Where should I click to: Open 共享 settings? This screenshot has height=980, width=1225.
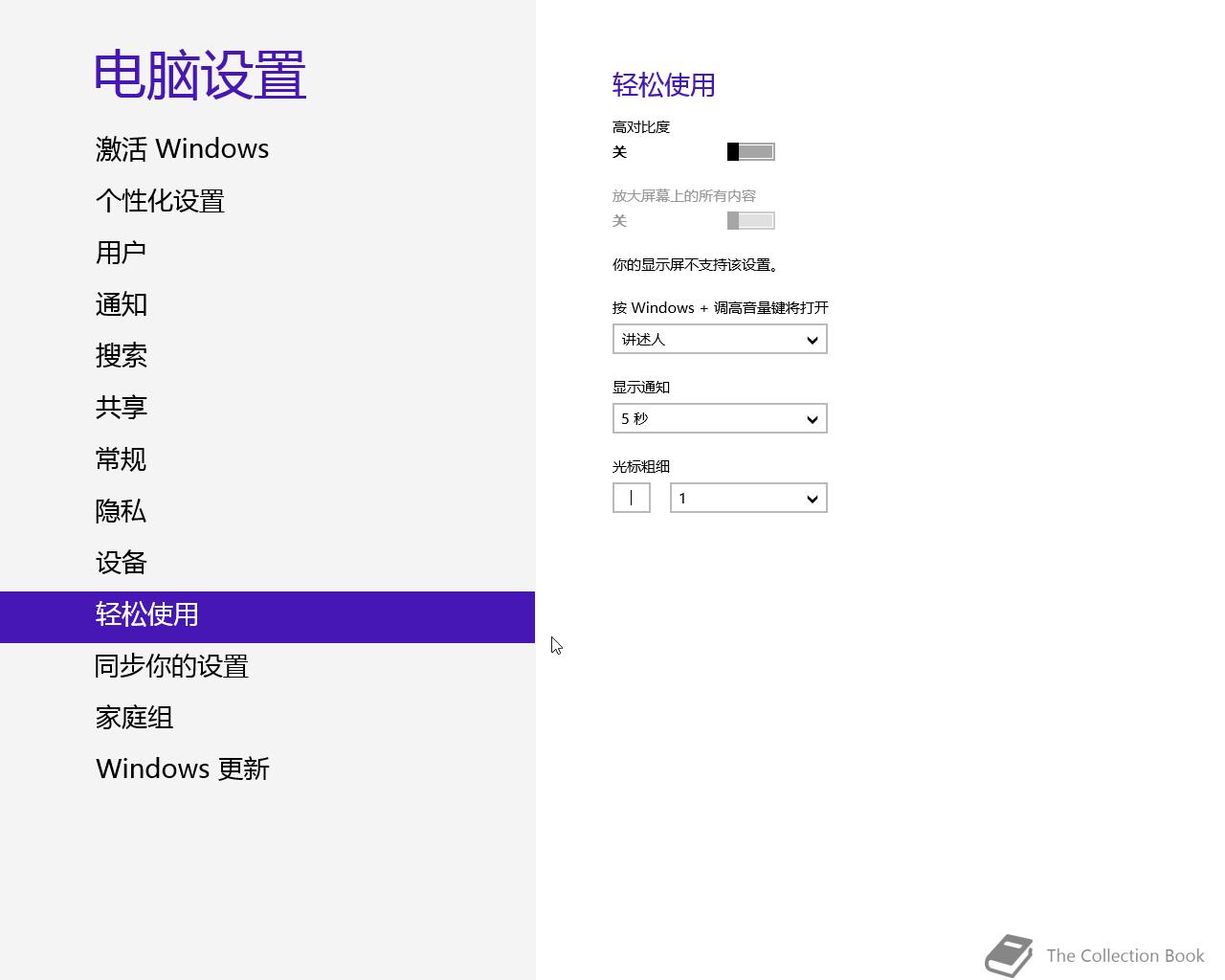tap(267, 407)
